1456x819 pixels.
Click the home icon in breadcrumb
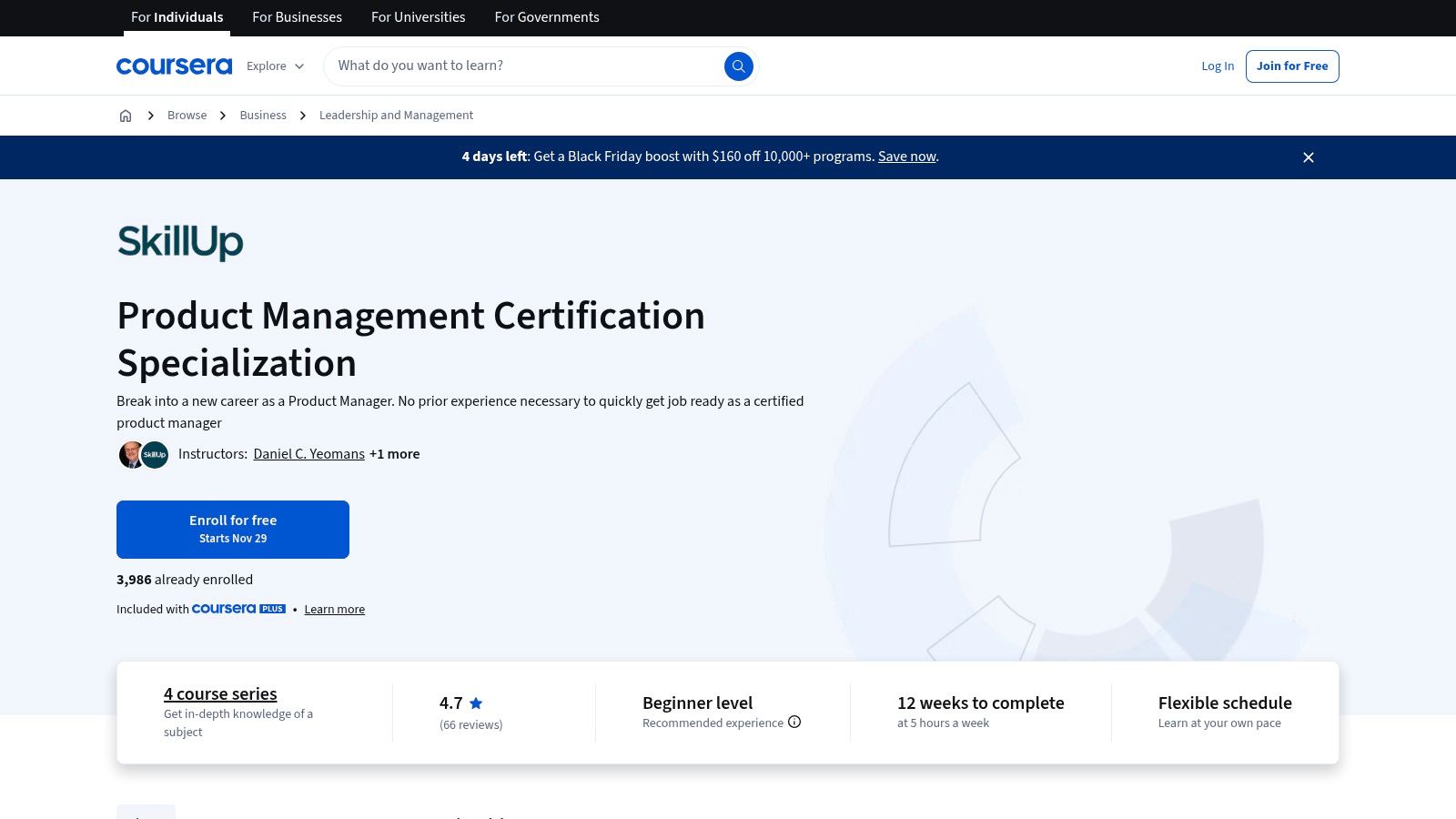point(126,115)
